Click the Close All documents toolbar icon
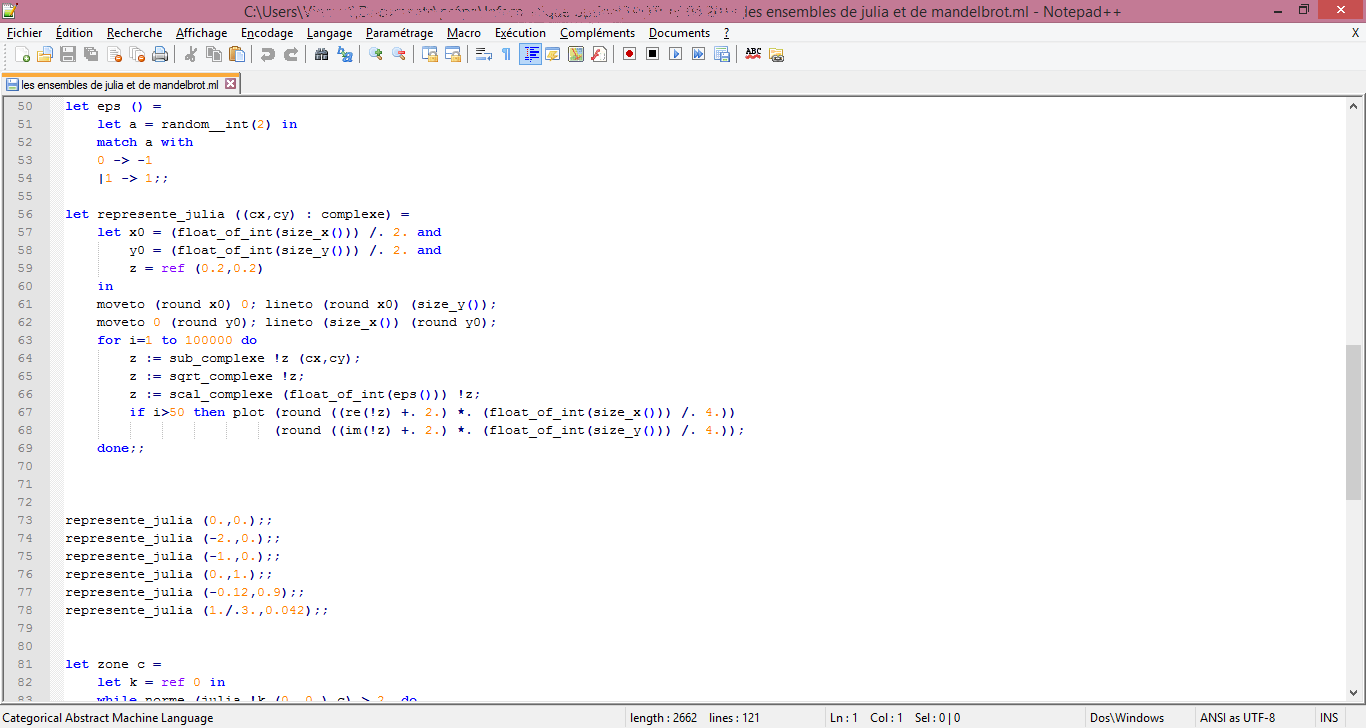Screen dimensions: 1366x728 point(137,54)
